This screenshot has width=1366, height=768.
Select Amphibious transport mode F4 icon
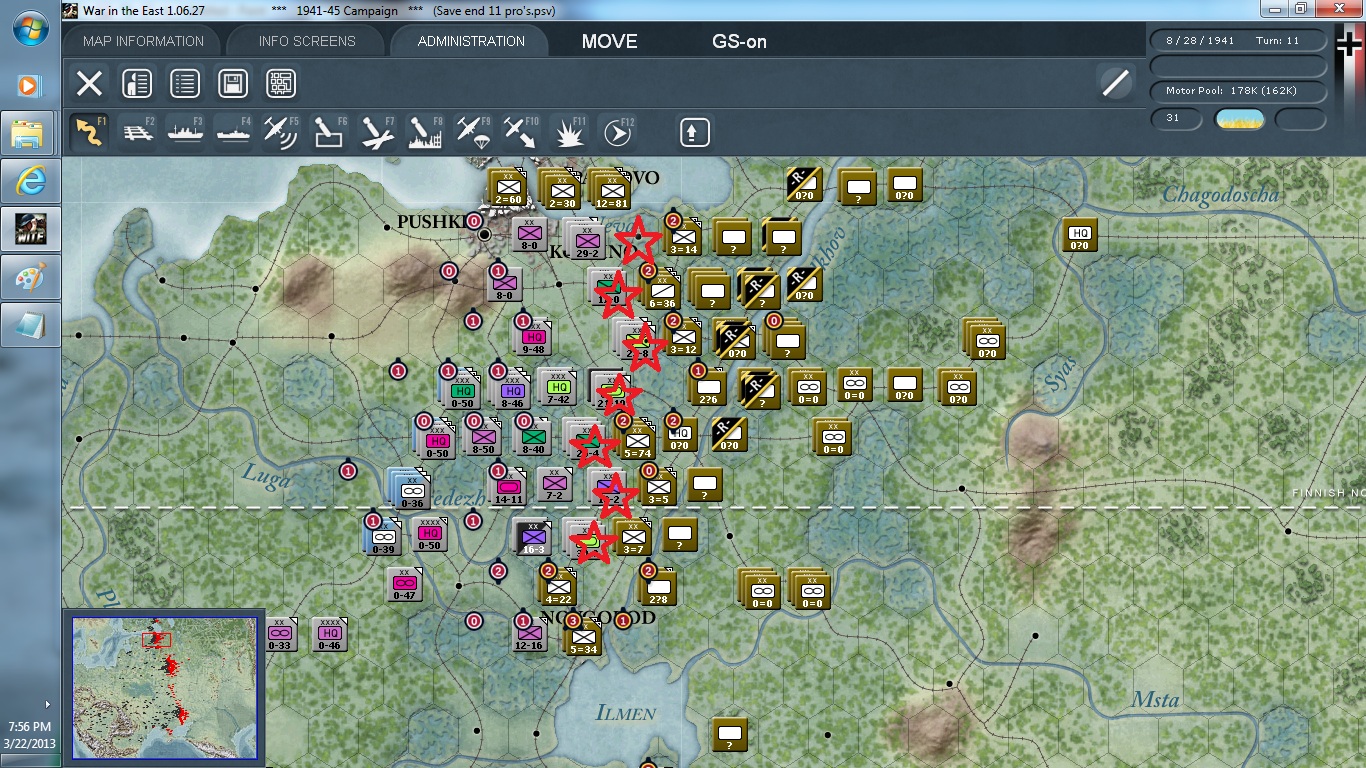pos(233,132)
